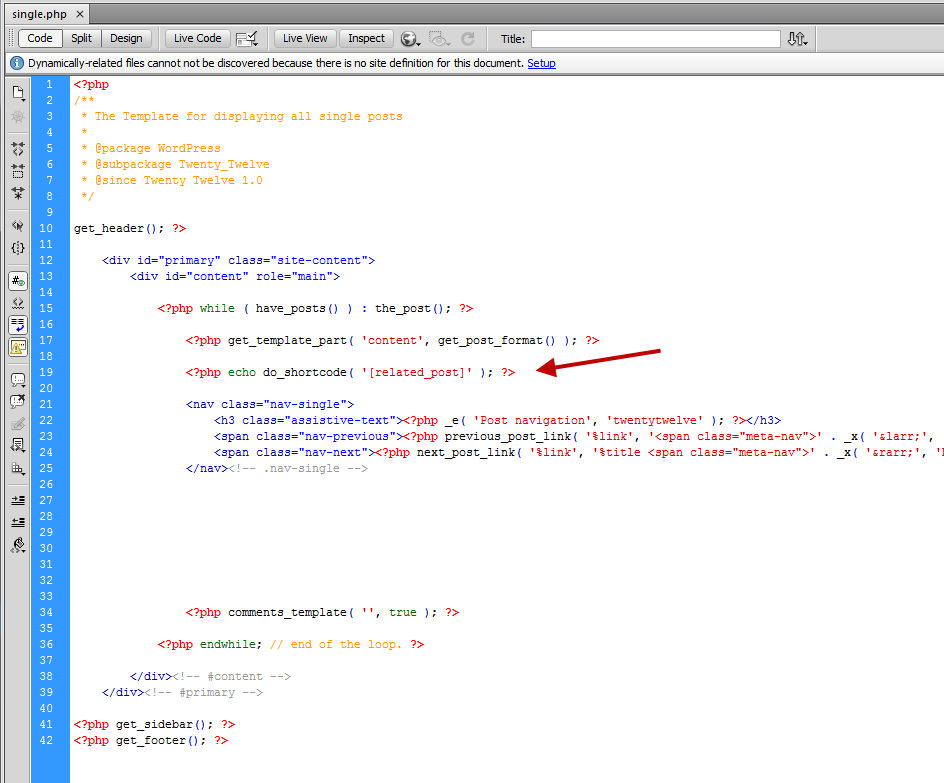Open the Visual Aids eye menu
Image resolution: width=944 pixels, height=783 pixels.
pos(439,39)
